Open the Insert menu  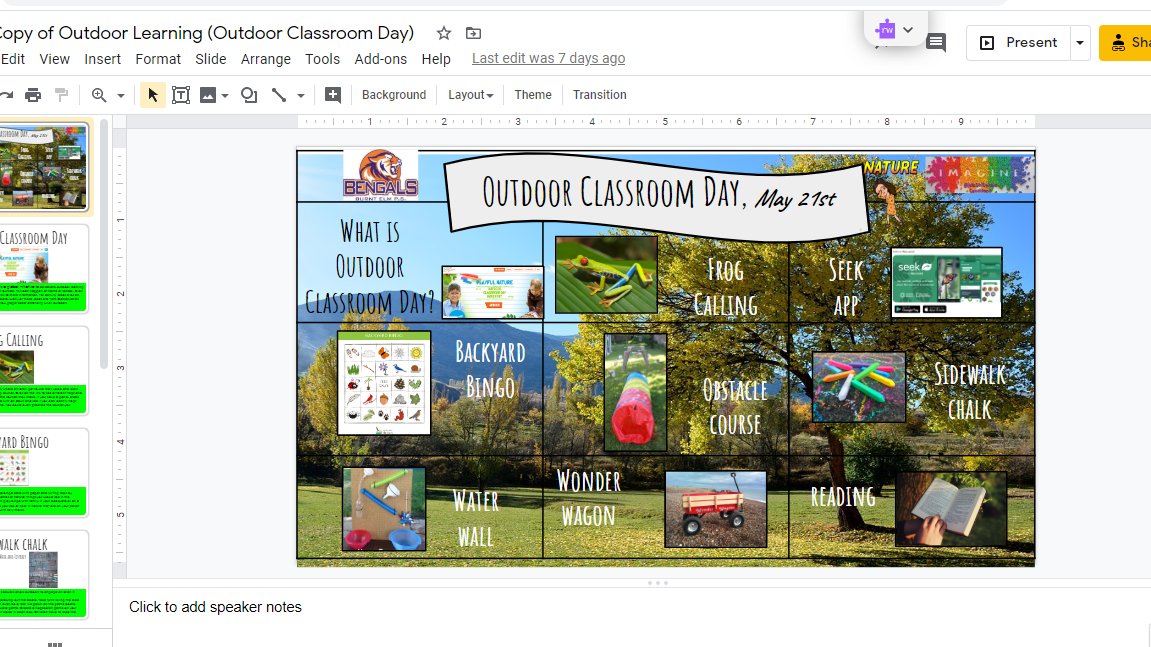click(x=102, y=59)
